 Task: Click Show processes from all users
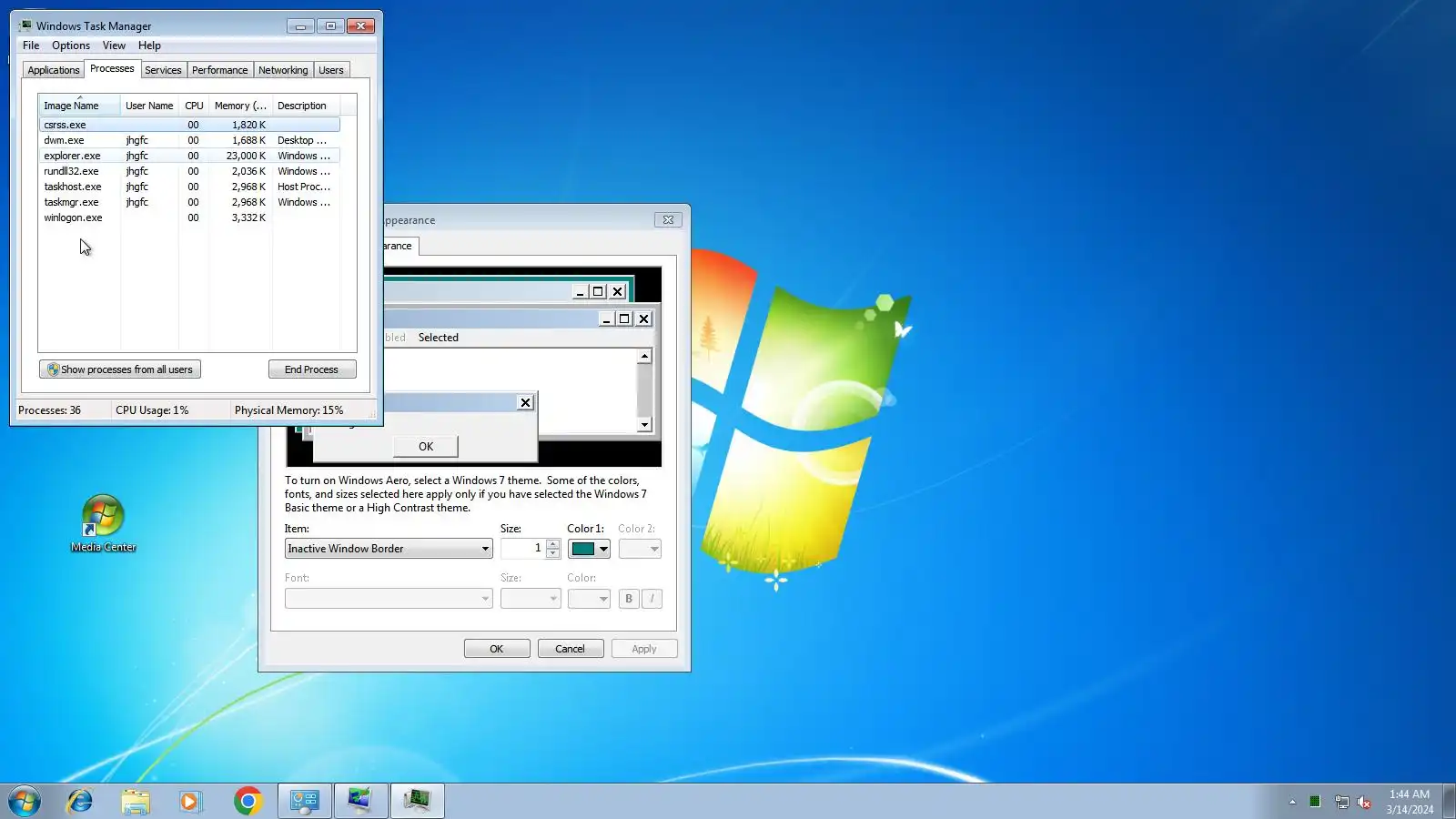click(120, 369)
